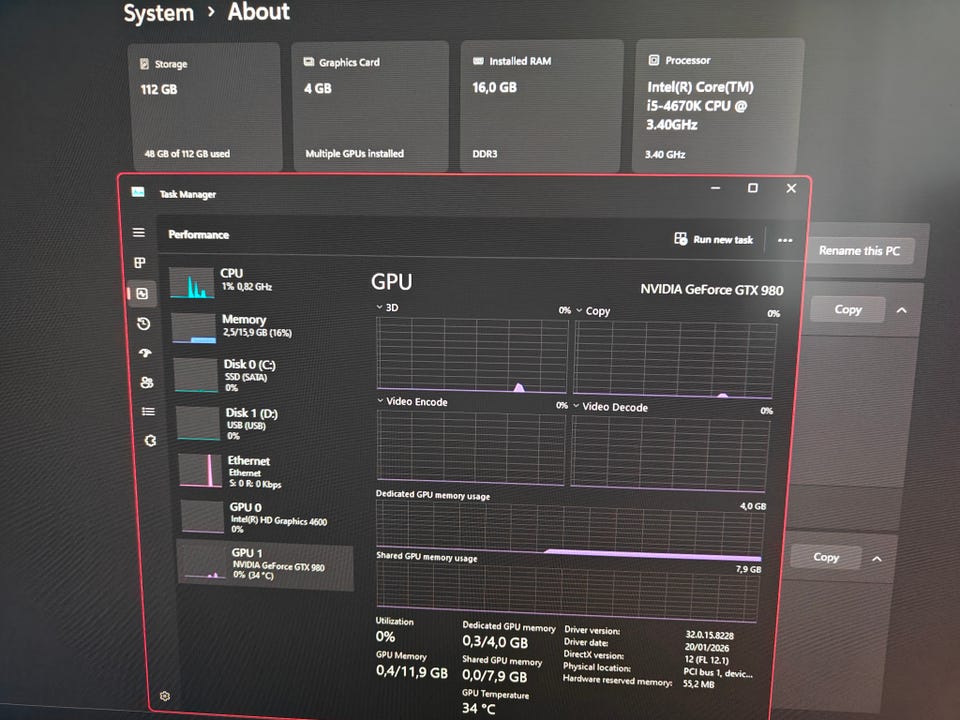Open Users page icon in sidebar

click(147, 383)
